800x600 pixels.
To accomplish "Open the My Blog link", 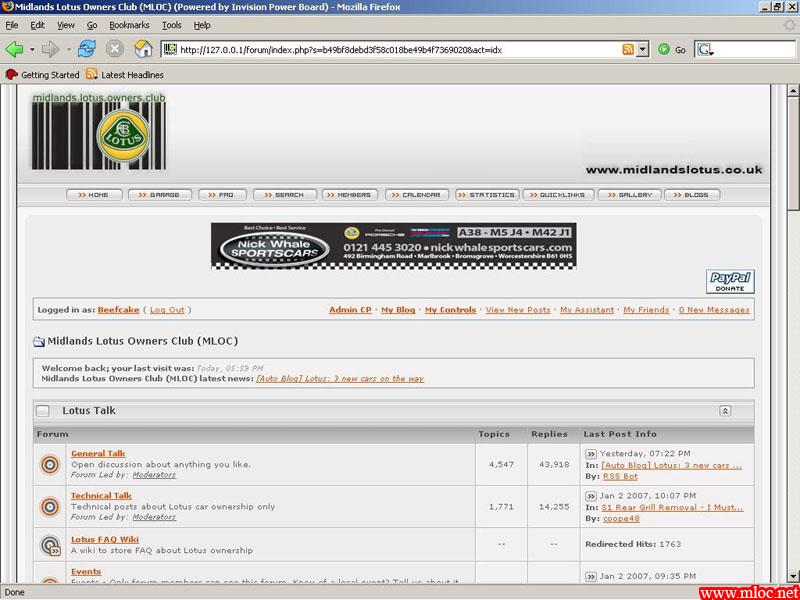I will point(398,310).
